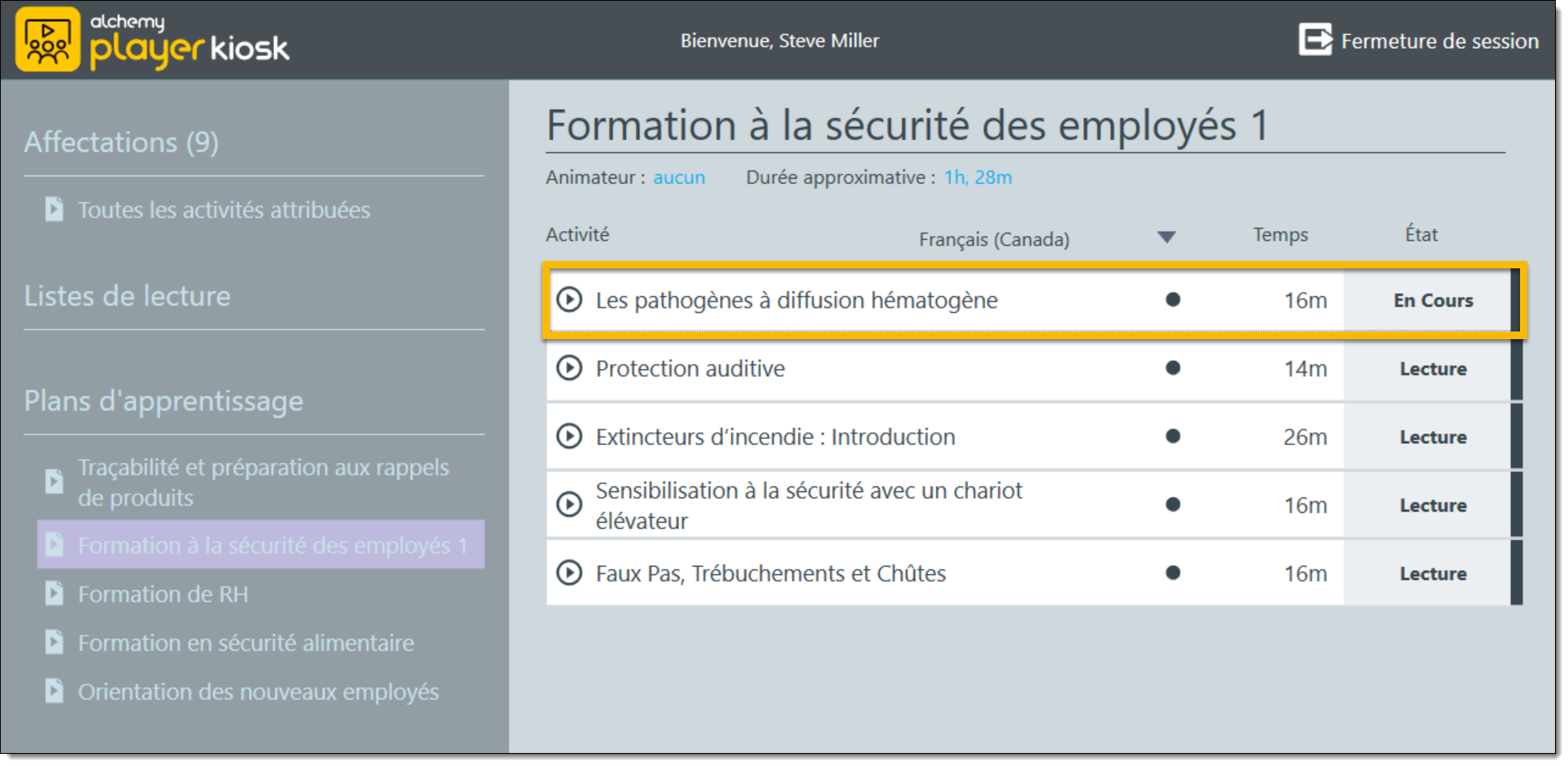
Task: Open Orientation des nouveaux employés plan
Action: click(x=258, y=692)
